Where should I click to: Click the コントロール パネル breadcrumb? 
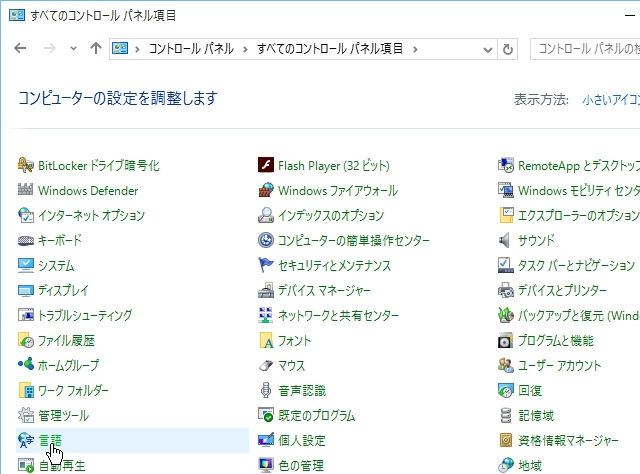click(x=191, y=49)
